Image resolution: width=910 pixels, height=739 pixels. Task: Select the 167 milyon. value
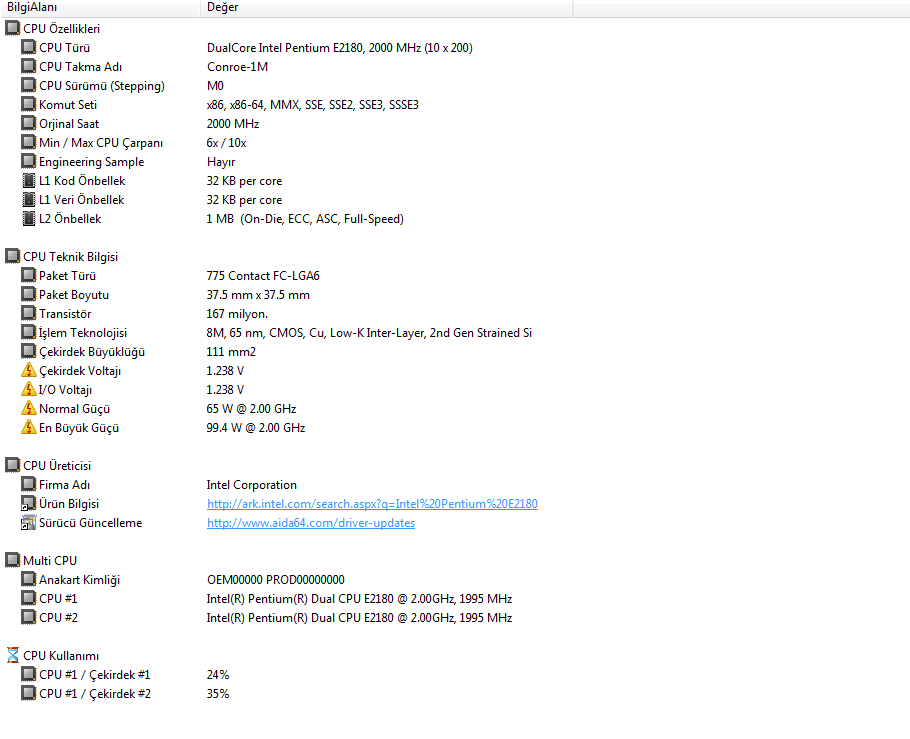click(237, 314)
